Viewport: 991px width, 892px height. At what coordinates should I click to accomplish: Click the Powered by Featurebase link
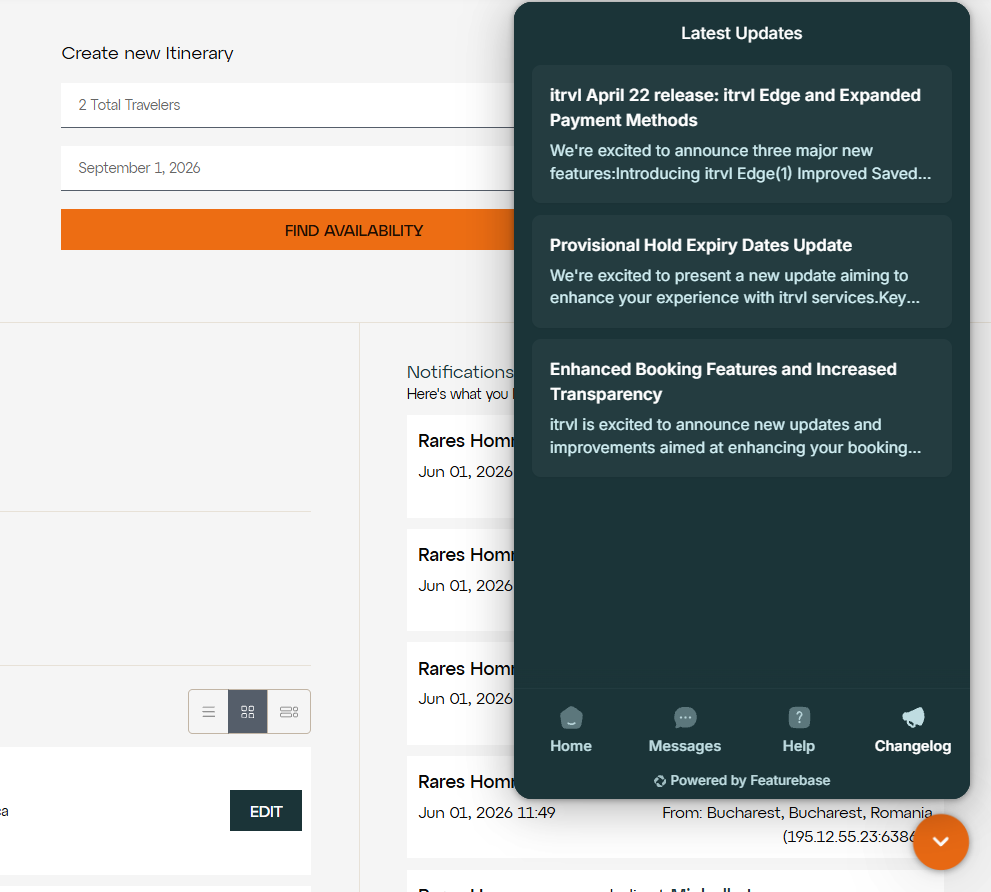[742, 781]
